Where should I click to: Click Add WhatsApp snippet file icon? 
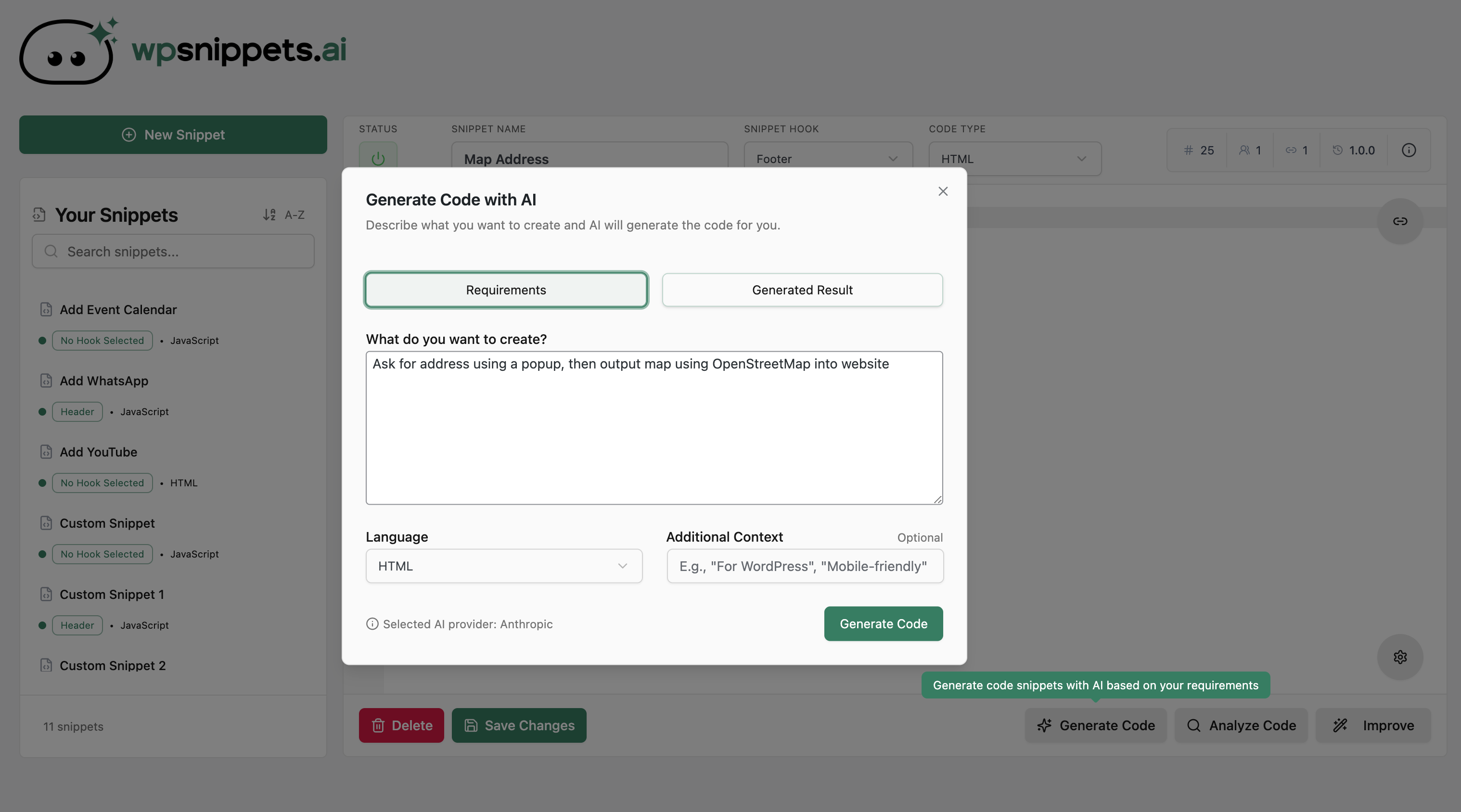coord(46,381)
